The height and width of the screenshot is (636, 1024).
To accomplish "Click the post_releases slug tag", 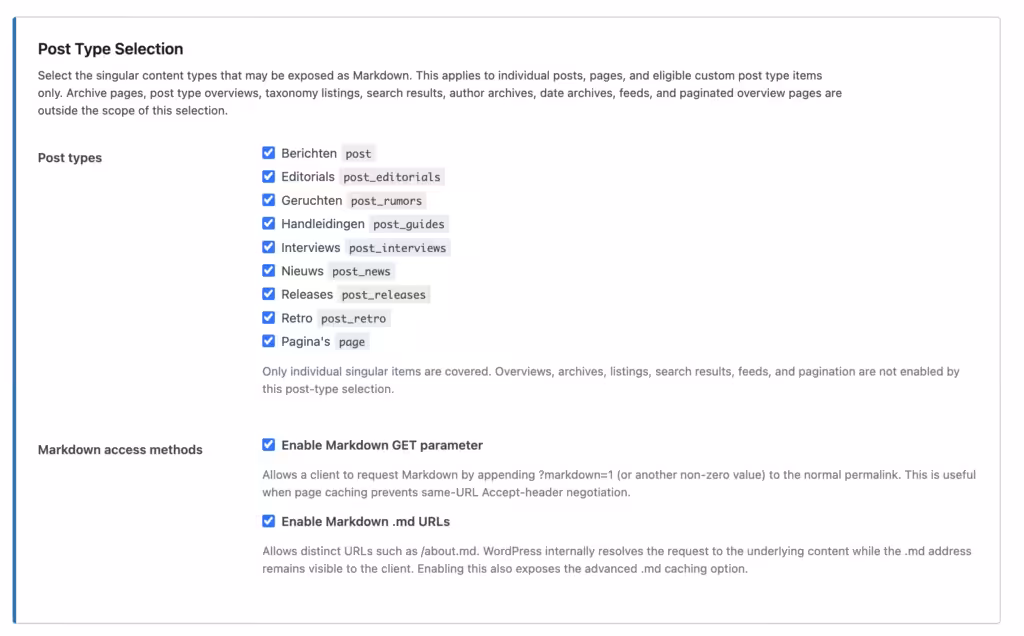I will pos(384,294).
